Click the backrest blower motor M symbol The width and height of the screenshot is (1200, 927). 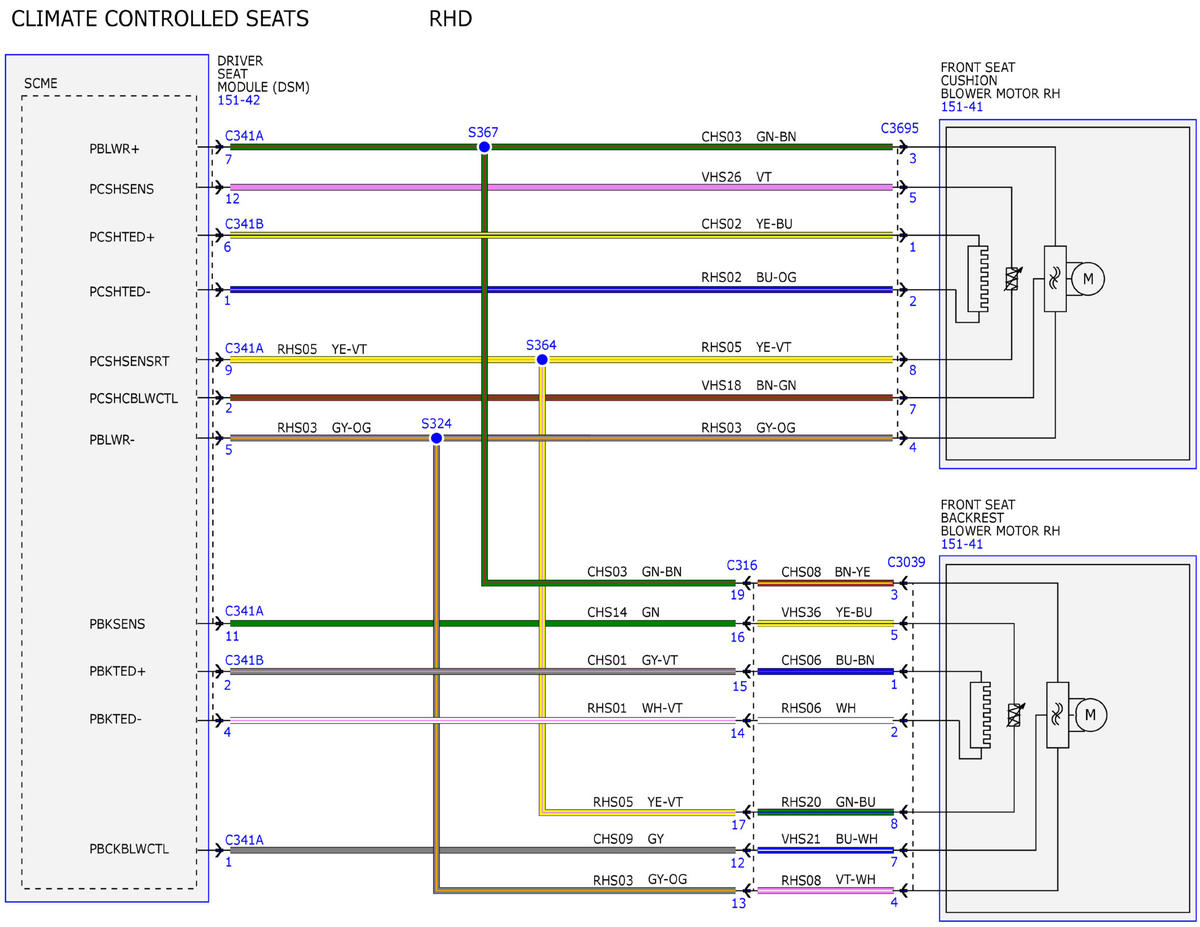click(1090, 714)
